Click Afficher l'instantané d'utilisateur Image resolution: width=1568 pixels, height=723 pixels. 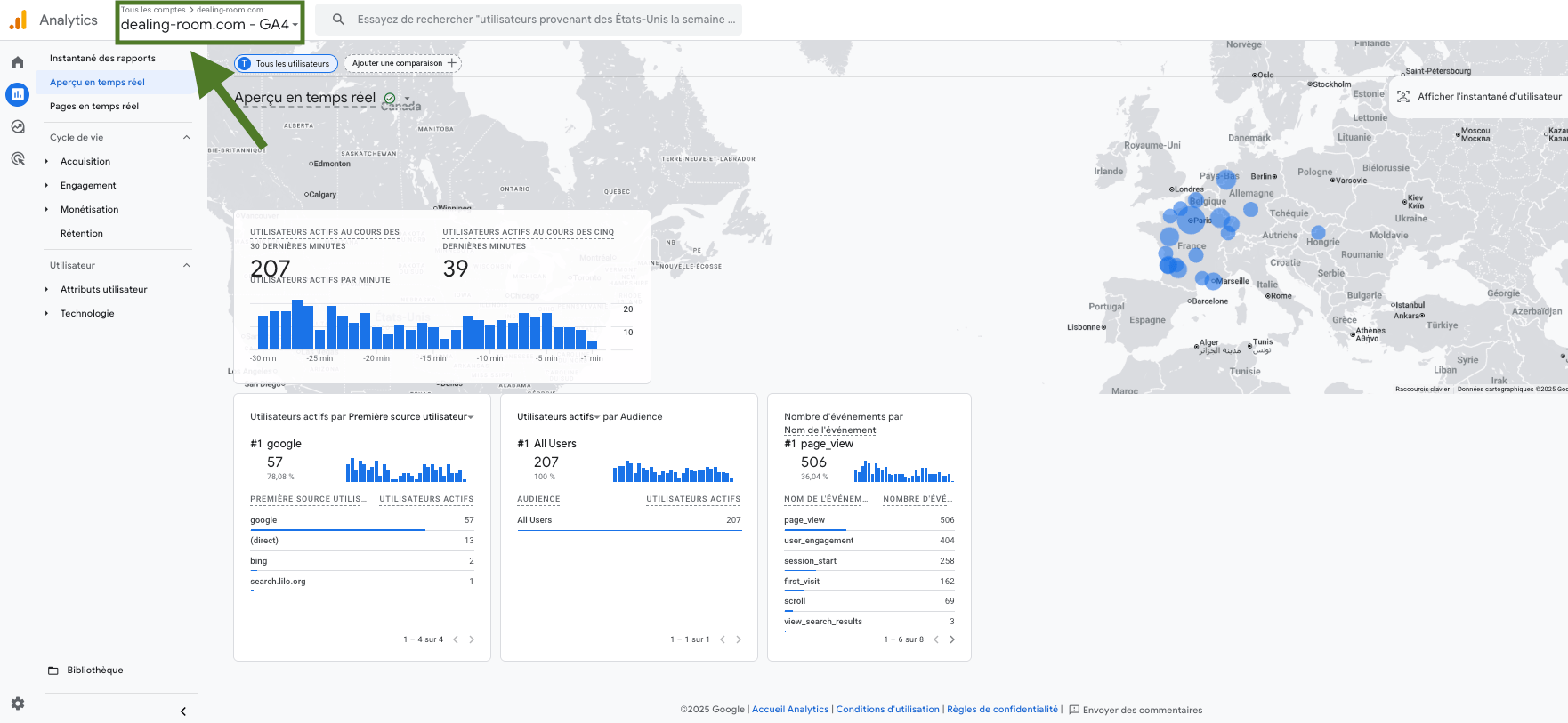1479,96
